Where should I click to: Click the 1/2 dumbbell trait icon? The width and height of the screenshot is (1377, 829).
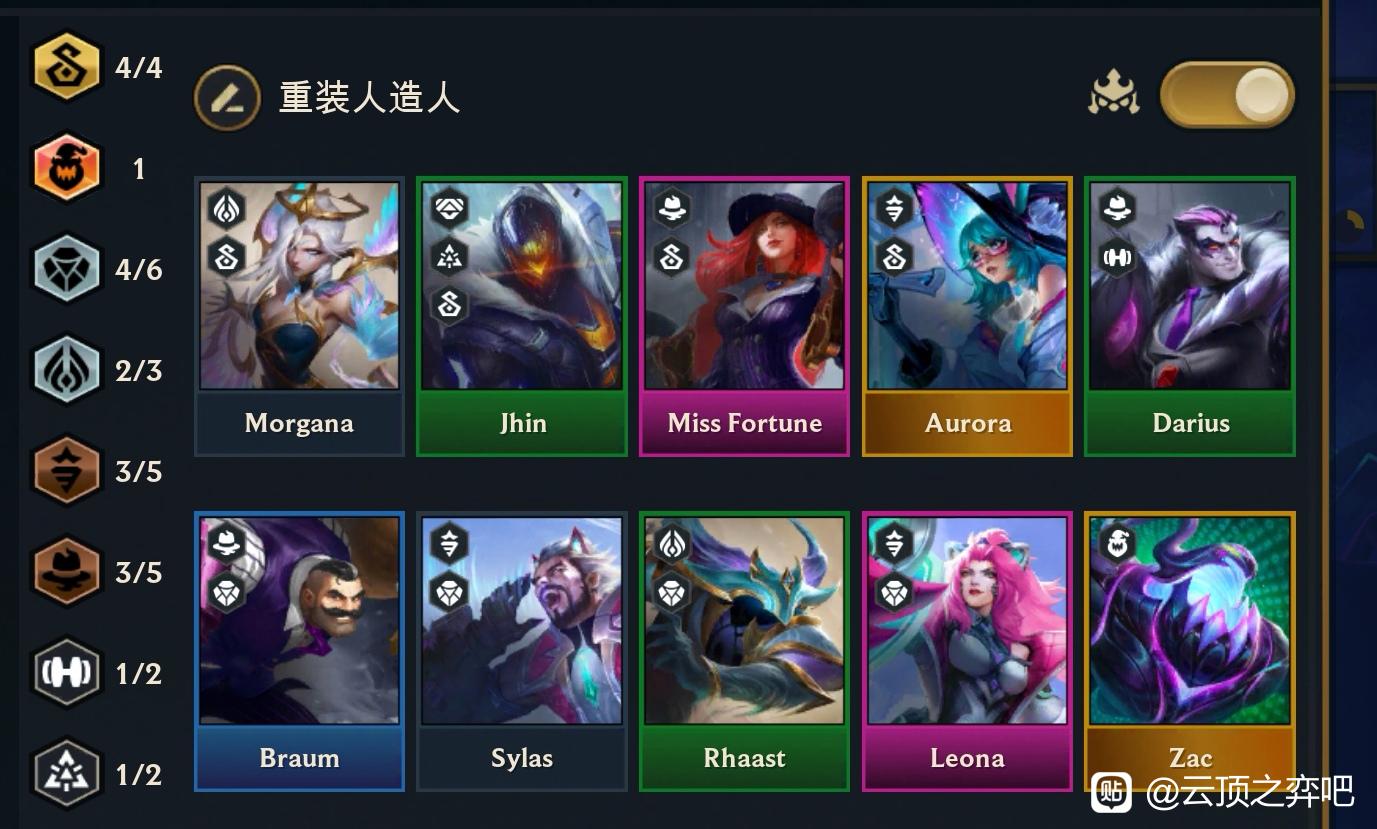67,673
